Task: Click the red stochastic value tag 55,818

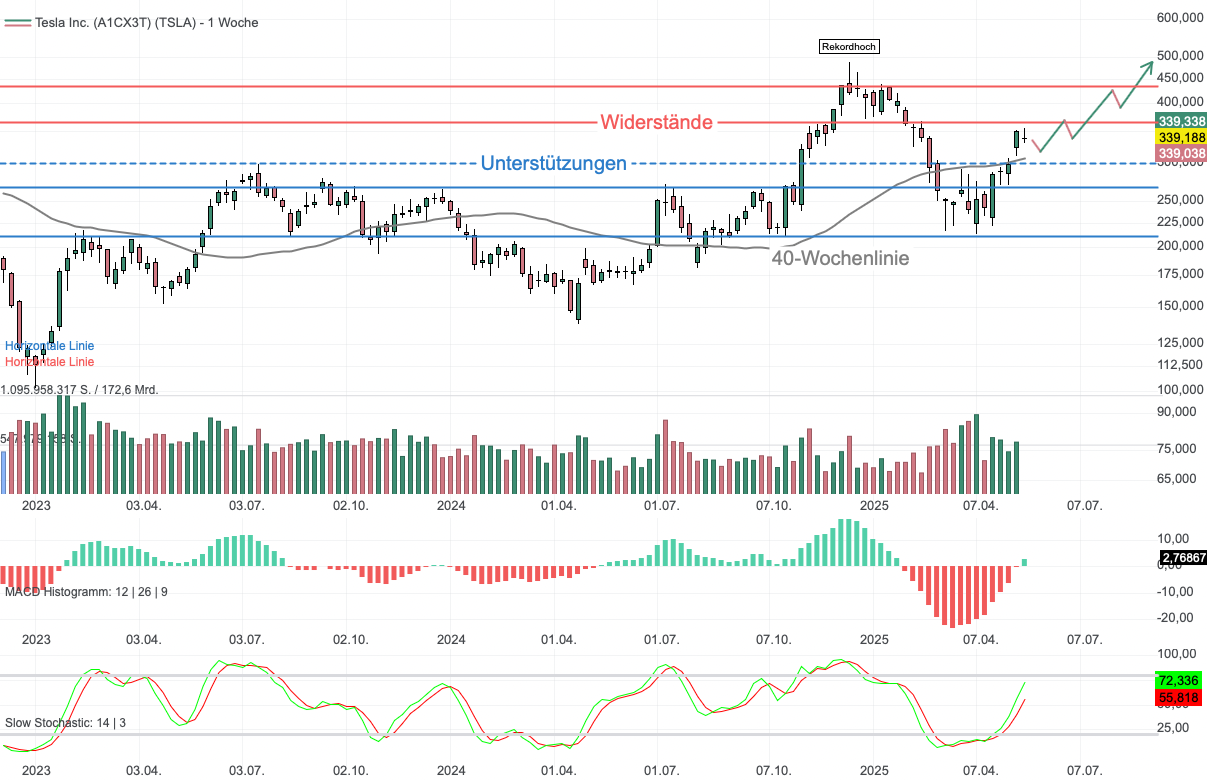Action: coord(1178,697)
